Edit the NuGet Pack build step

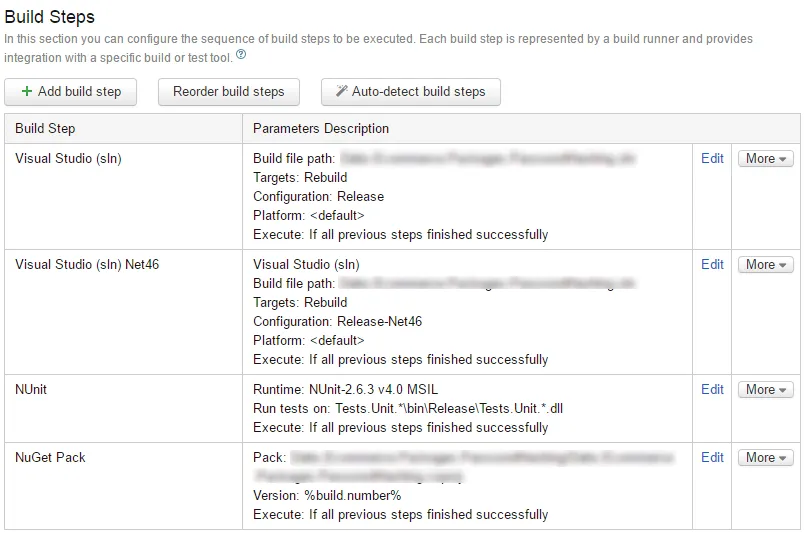click(712, 457)
